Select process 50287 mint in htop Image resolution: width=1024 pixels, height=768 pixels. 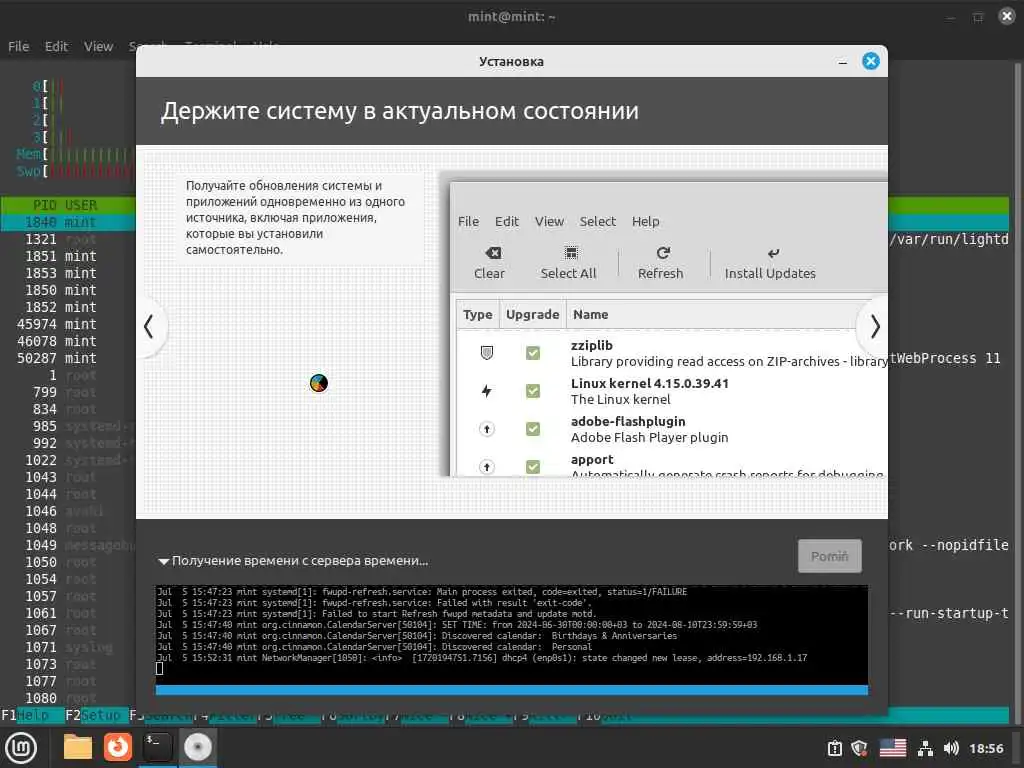(x=68, y=358)
